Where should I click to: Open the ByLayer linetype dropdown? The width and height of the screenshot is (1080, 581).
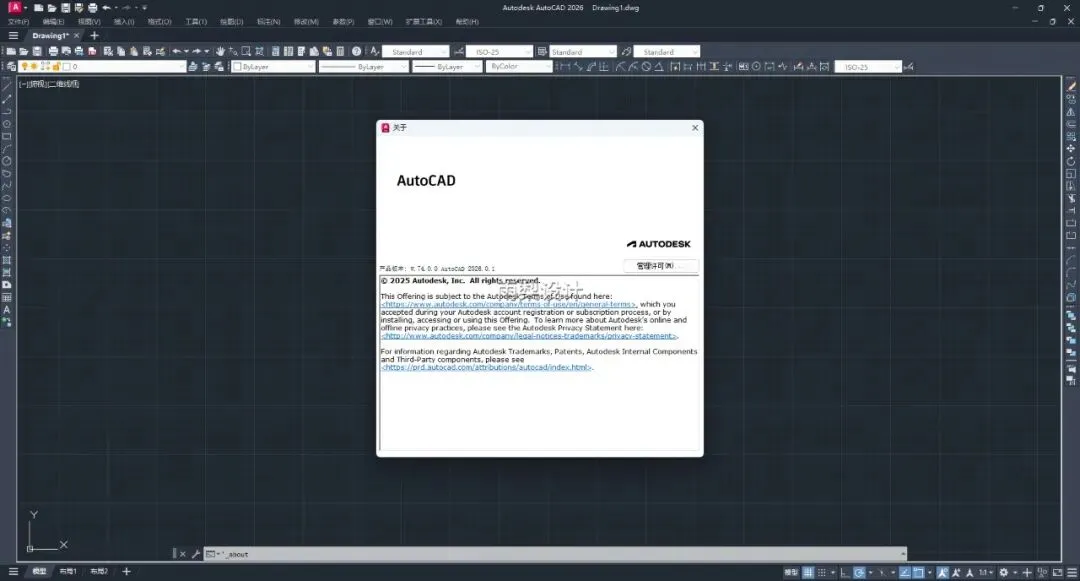click(364, 67)
